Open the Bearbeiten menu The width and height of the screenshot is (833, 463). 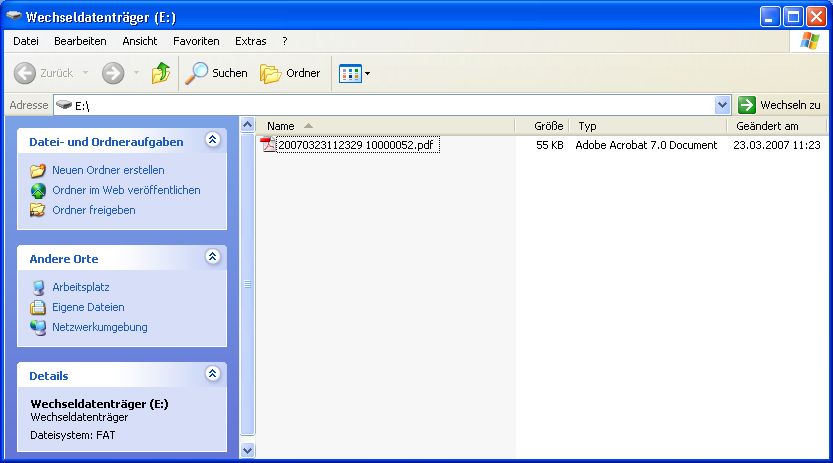pyautogui.click(x=80, y=41)
